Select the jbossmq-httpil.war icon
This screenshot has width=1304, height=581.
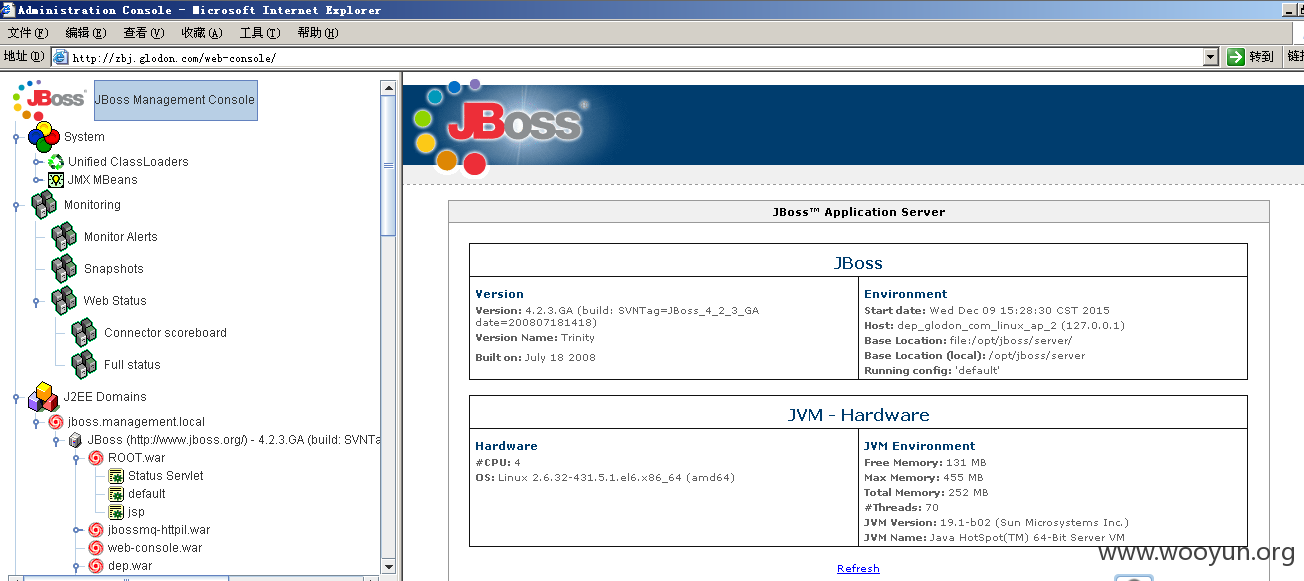click(x=96, y=530)
